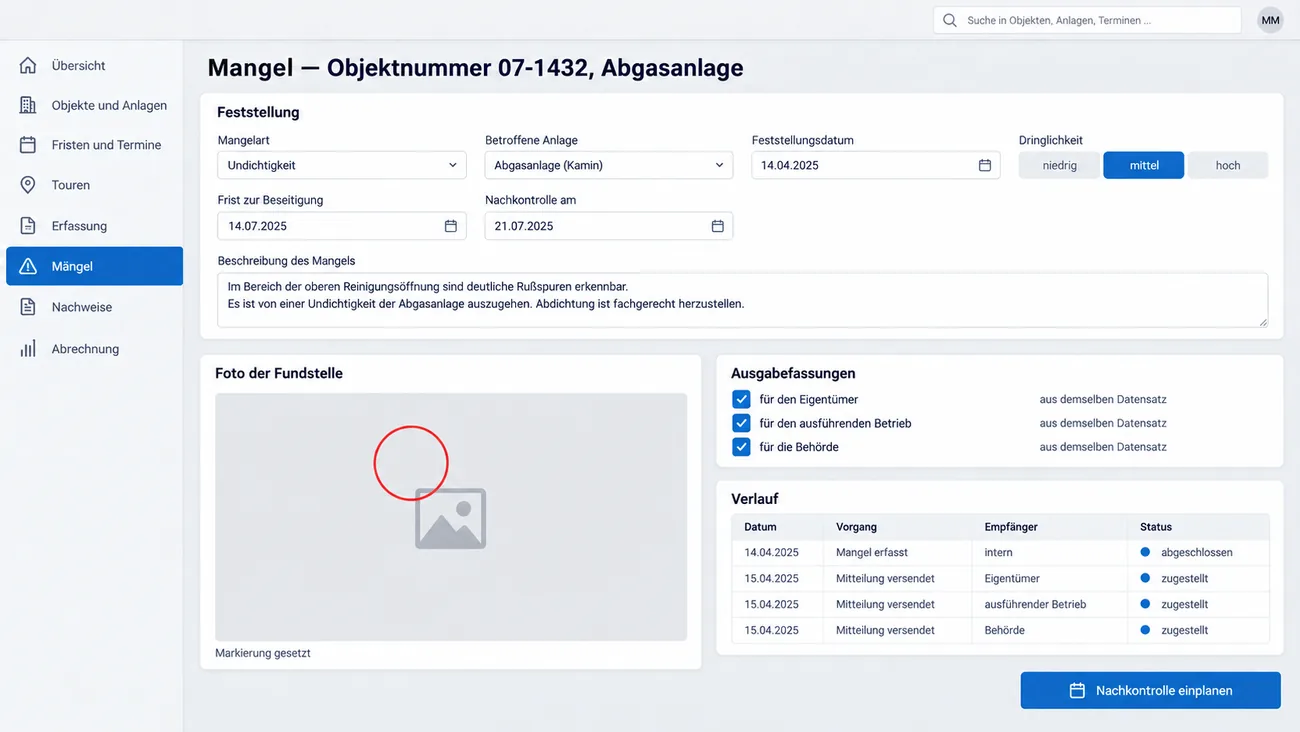1300x732 pixels.
Task: Open the Betroffene Anlage dropdown
Action: coord(609,165)
